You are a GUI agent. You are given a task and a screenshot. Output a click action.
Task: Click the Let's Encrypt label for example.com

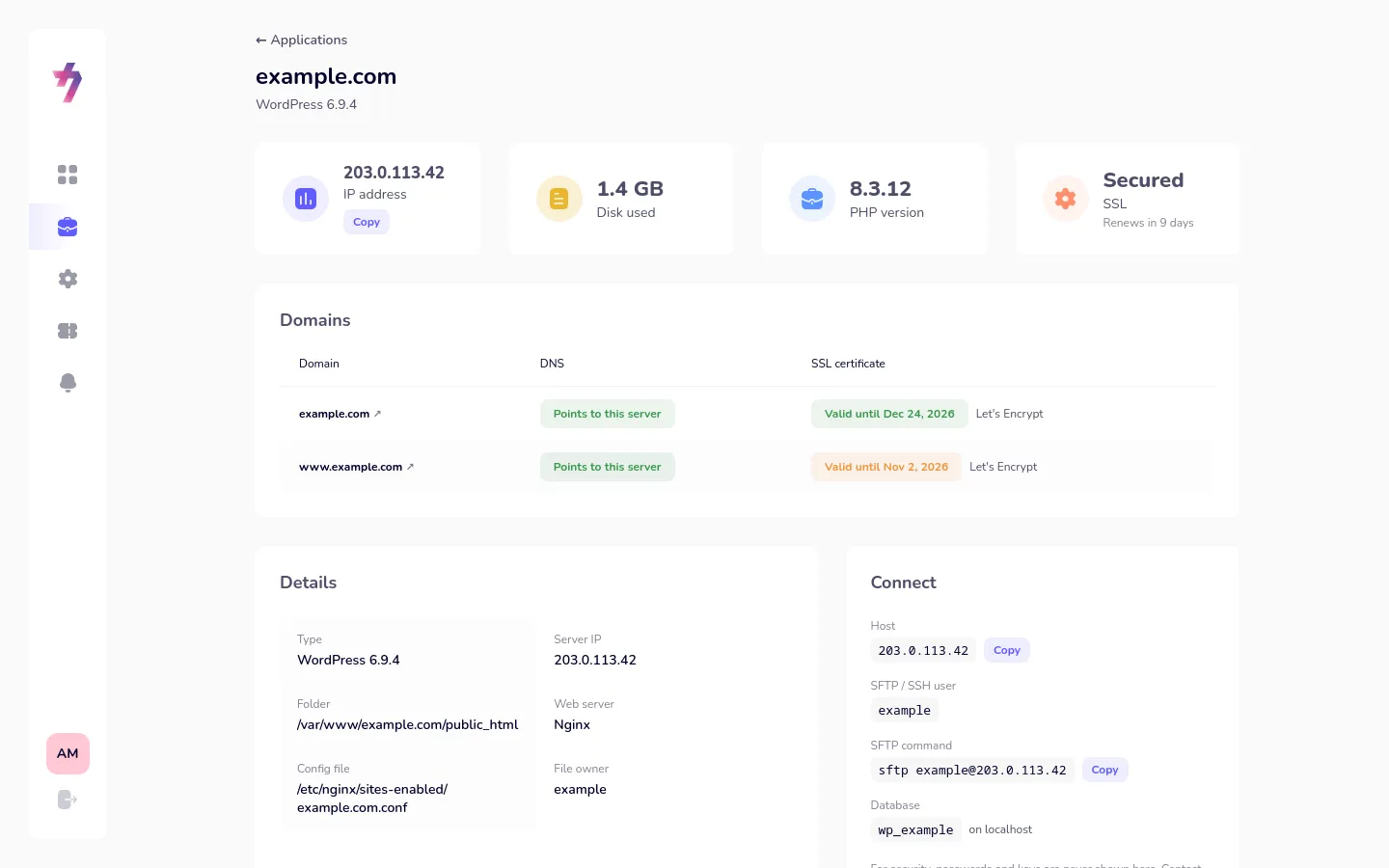point(1010,414)
